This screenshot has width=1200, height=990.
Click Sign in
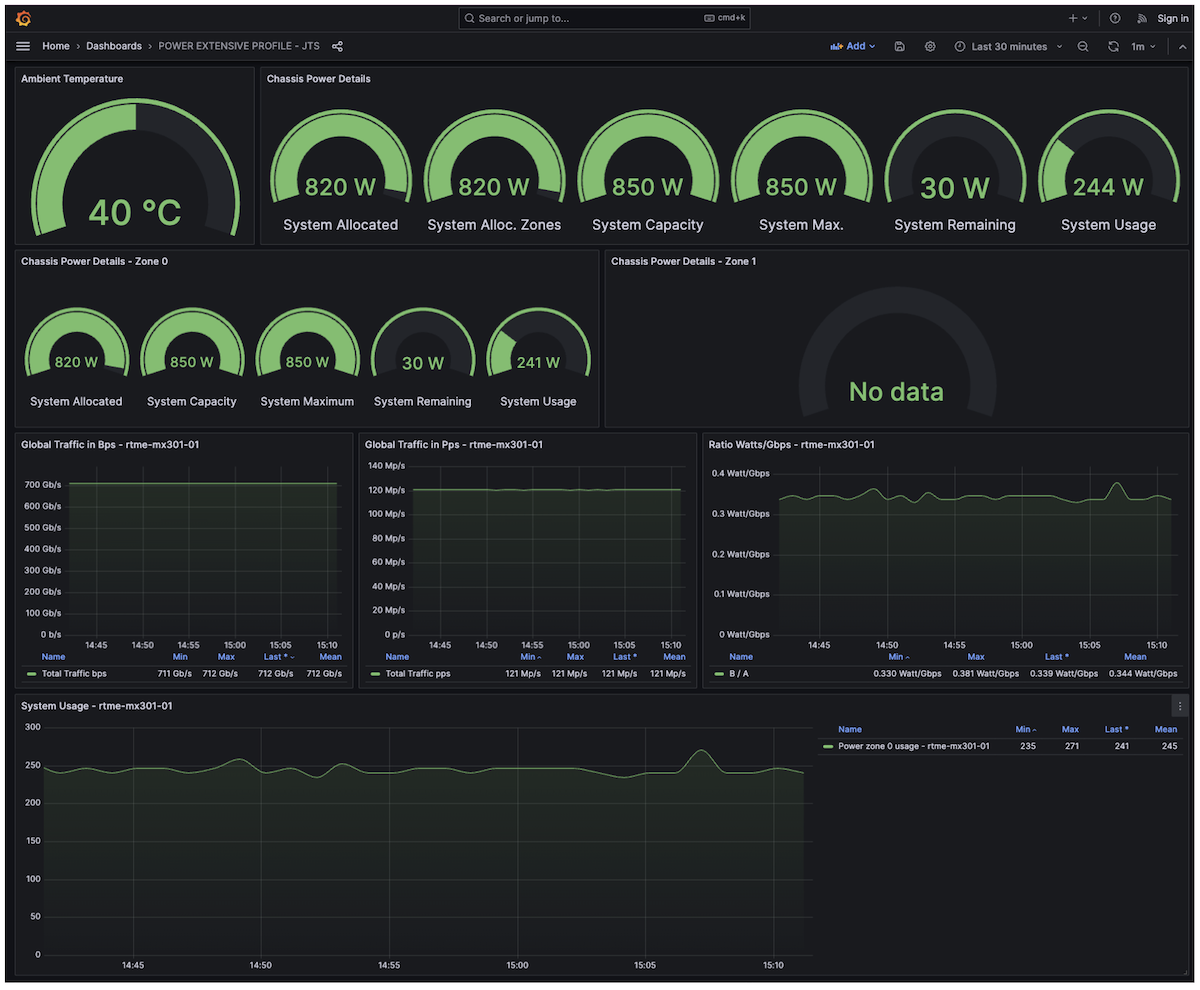(1171, 17)
